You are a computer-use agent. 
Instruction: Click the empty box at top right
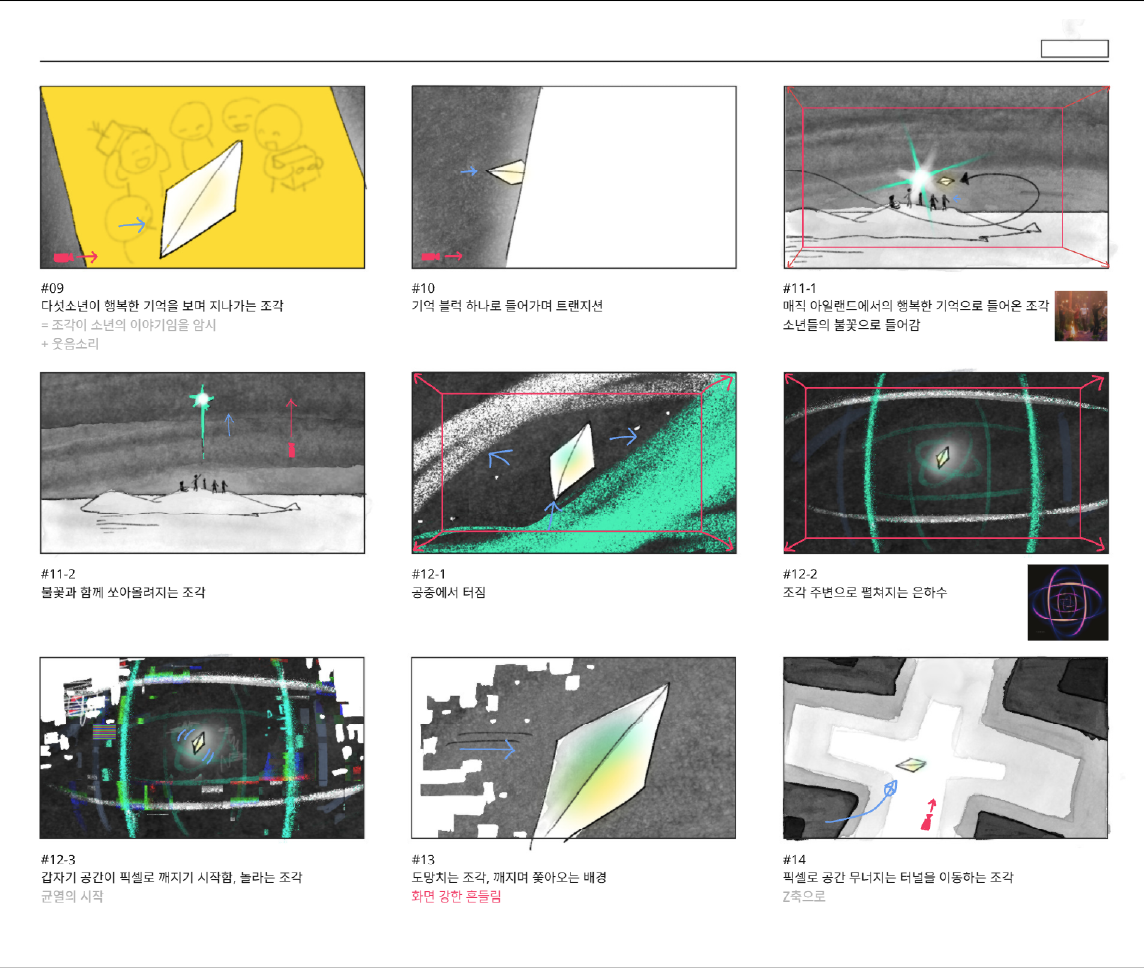[1075, 49]
